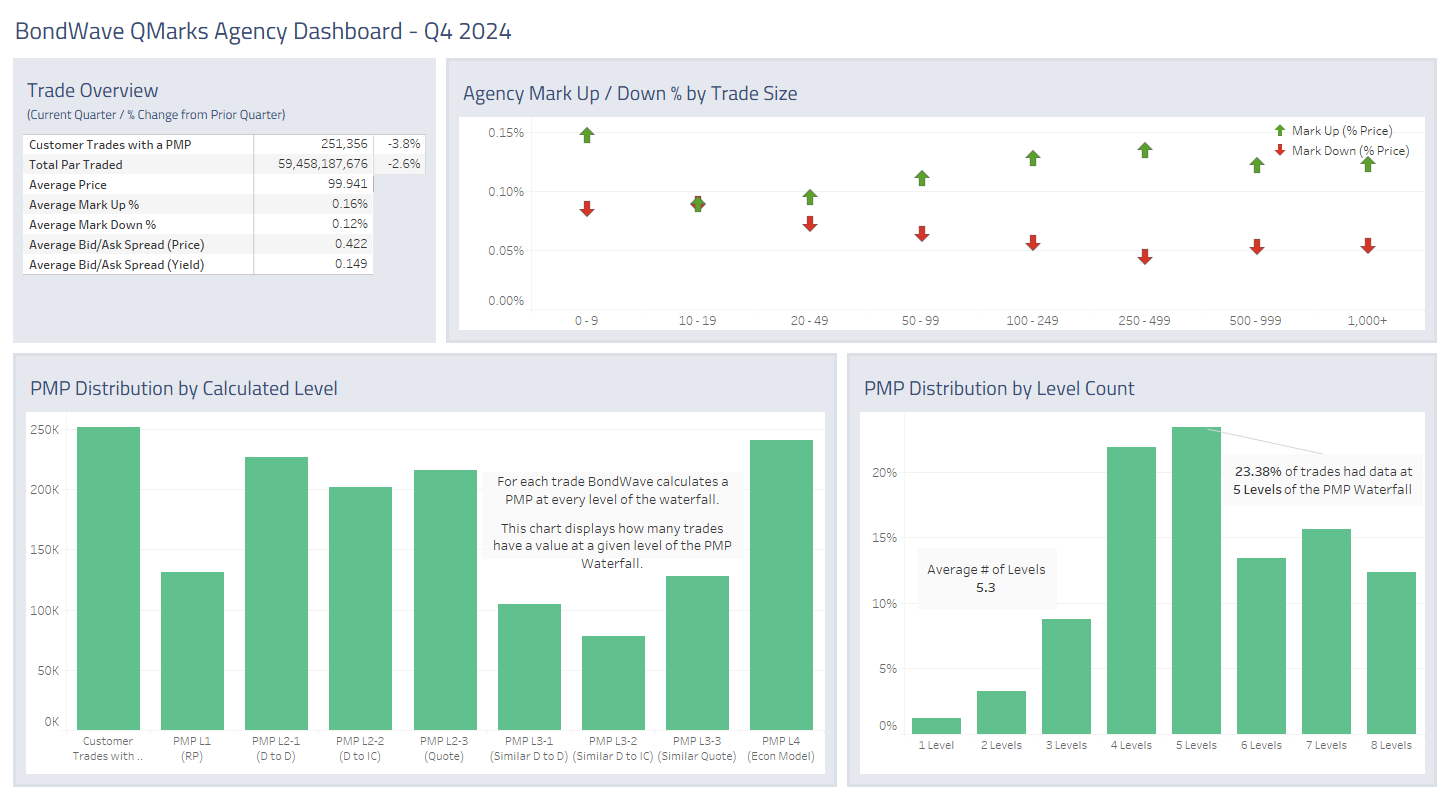Click the 'Trade Overview' heading
The width and height of the screenshot is (1450, 800).
coord(93,91)
